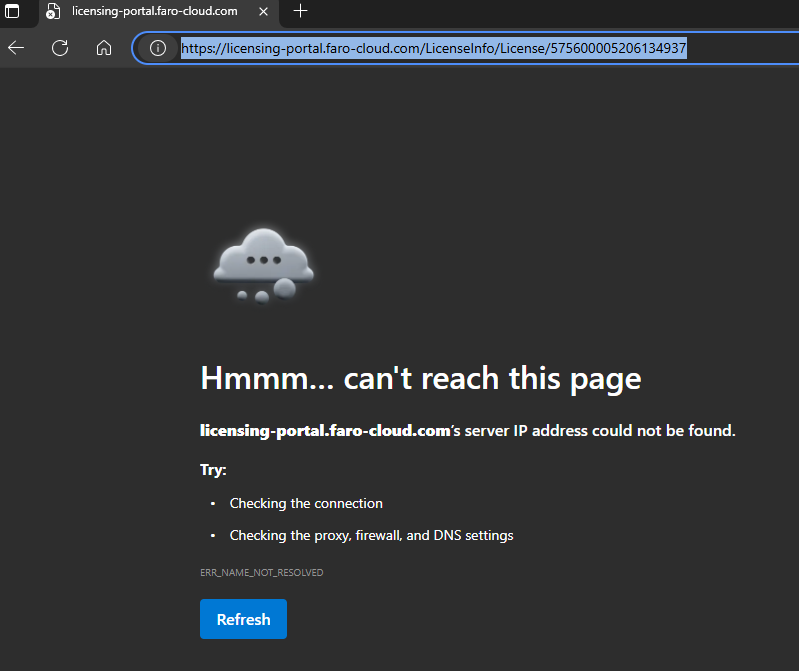The image size is (799, 671).
Task: Click the bold licensing-portal.faro-cloud.com domain text
Action: point(325,431)
